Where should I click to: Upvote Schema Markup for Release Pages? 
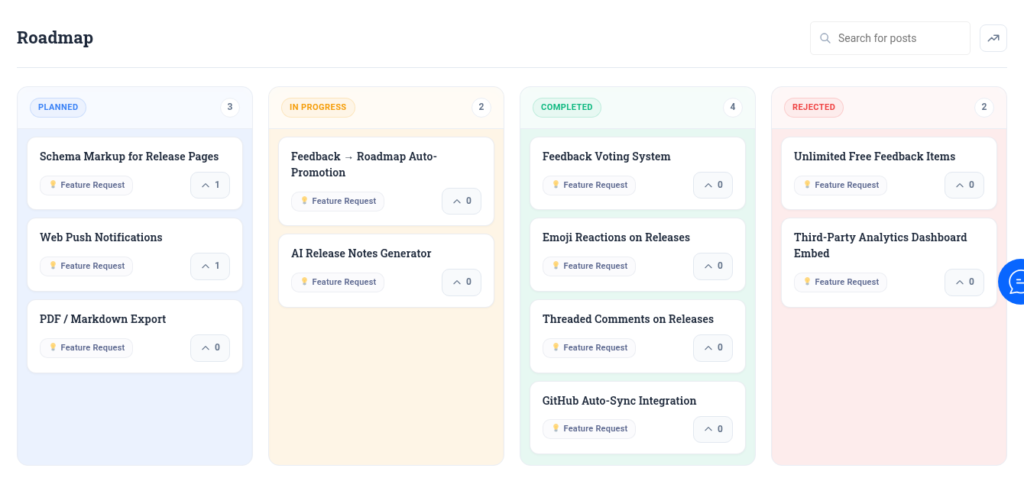tap(210, 185)
